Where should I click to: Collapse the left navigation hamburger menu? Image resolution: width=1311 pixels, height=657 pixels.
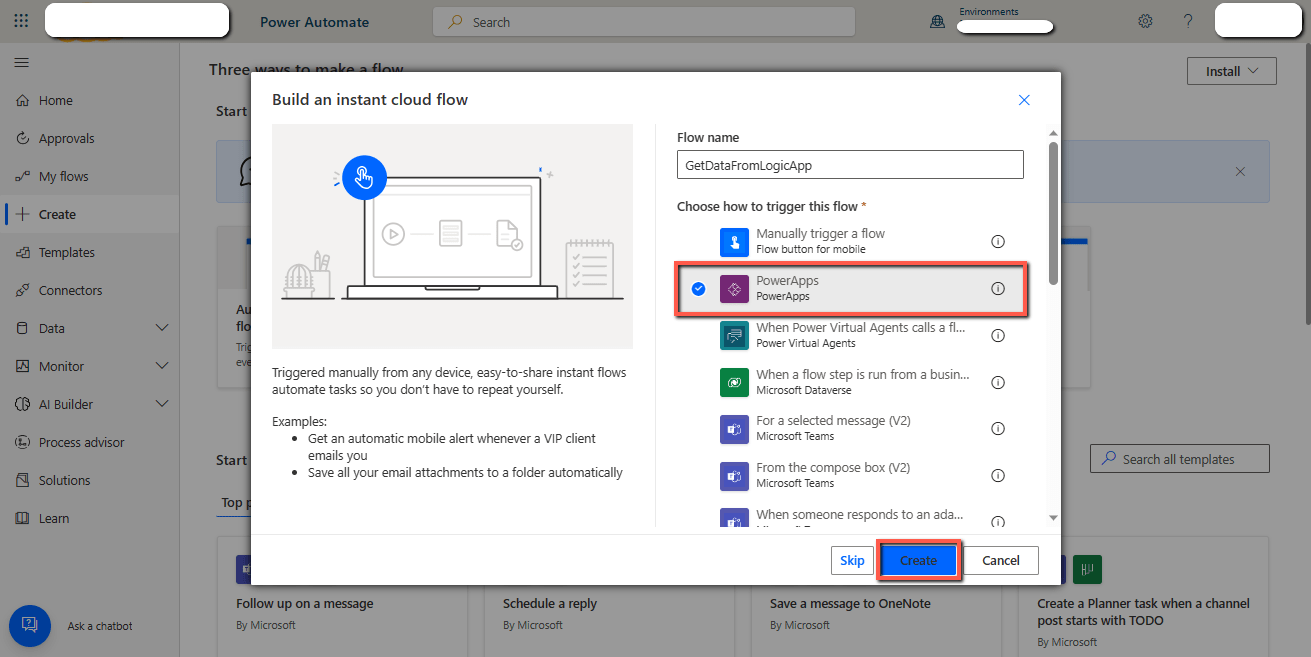21,63
